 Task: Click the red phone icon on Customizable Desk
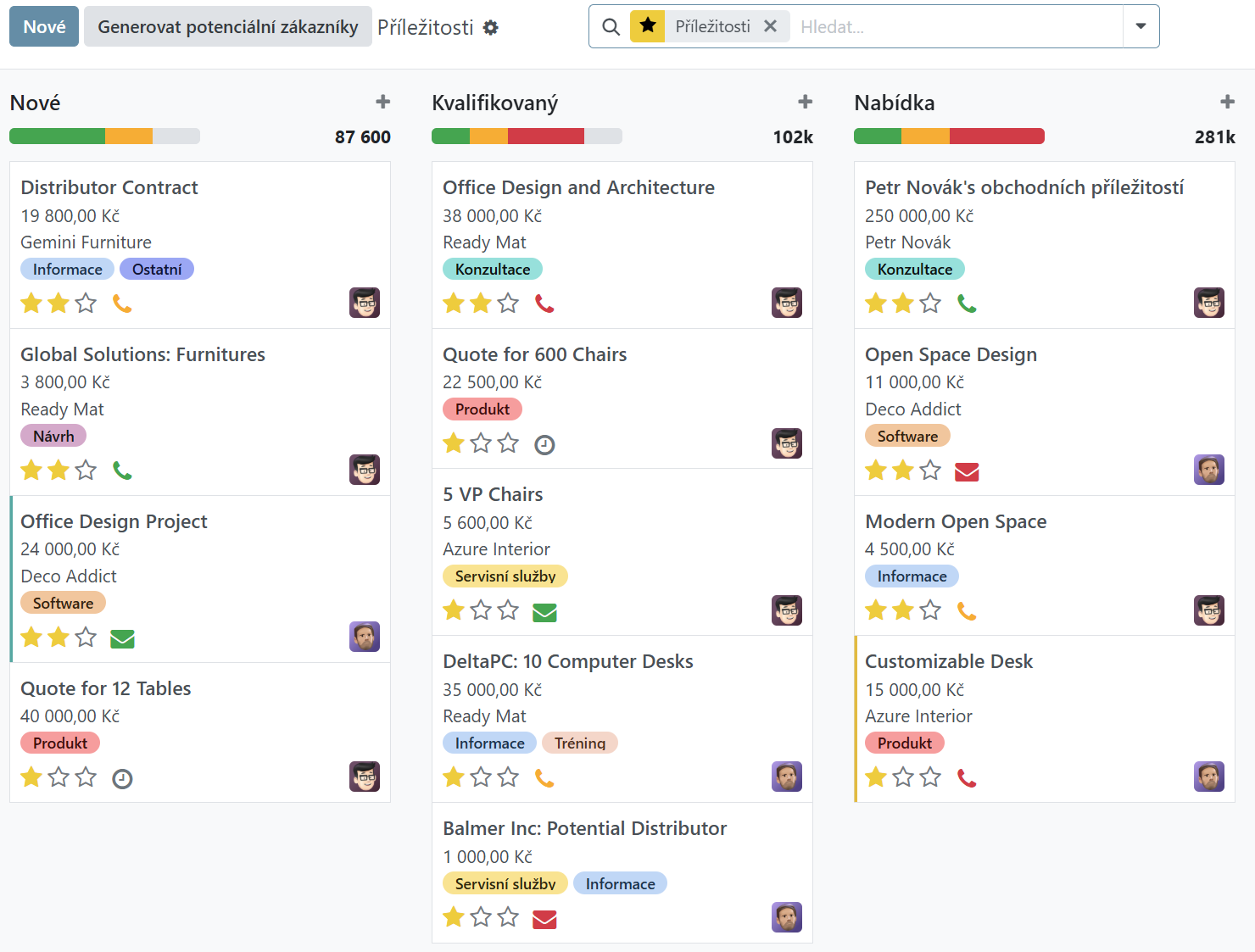[967, 778]
